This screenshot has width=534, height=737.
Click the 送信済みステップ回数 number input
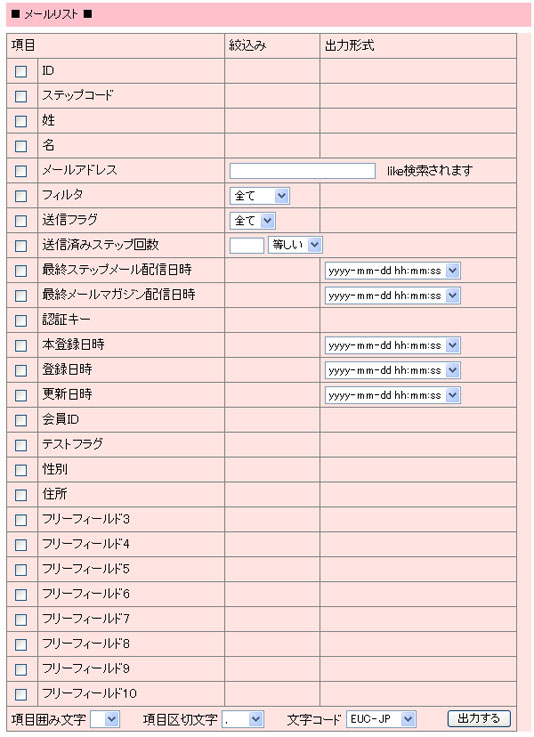[247, 246]
